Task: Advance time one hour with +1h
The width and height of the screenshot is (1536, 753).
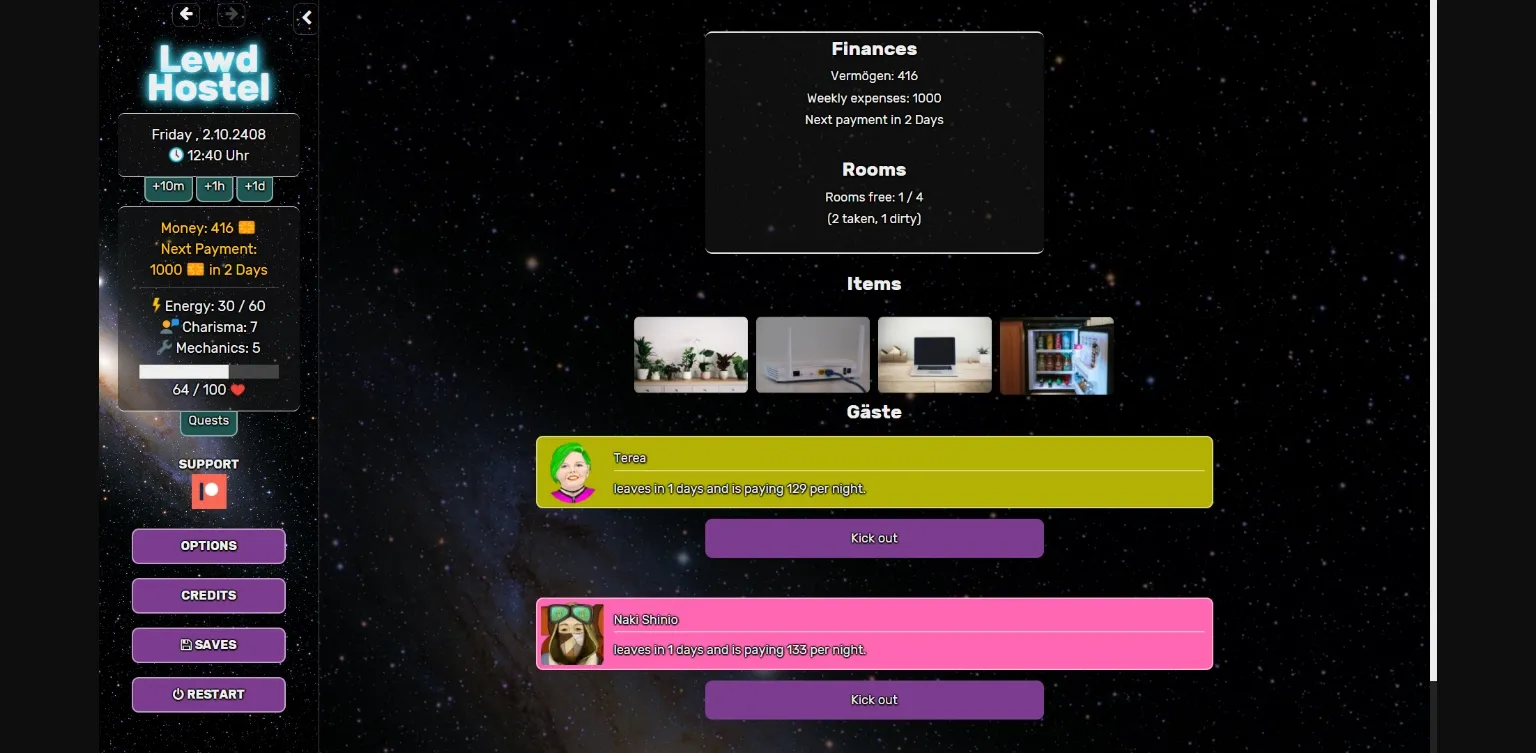Action: 214,187
